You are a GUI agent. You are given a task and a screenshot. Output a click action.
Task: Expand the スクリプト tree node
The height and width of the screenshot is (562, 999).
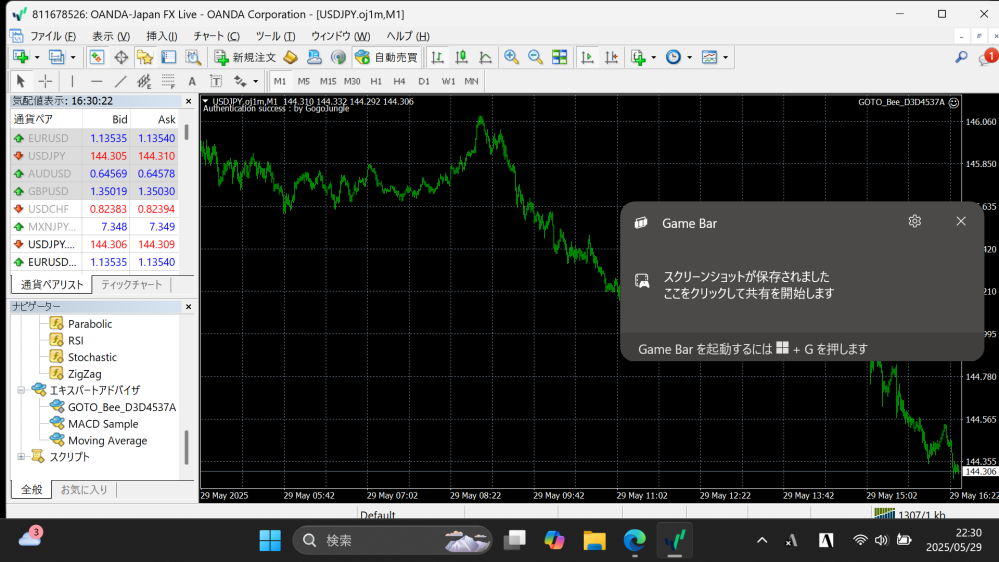tap(21, 457)
